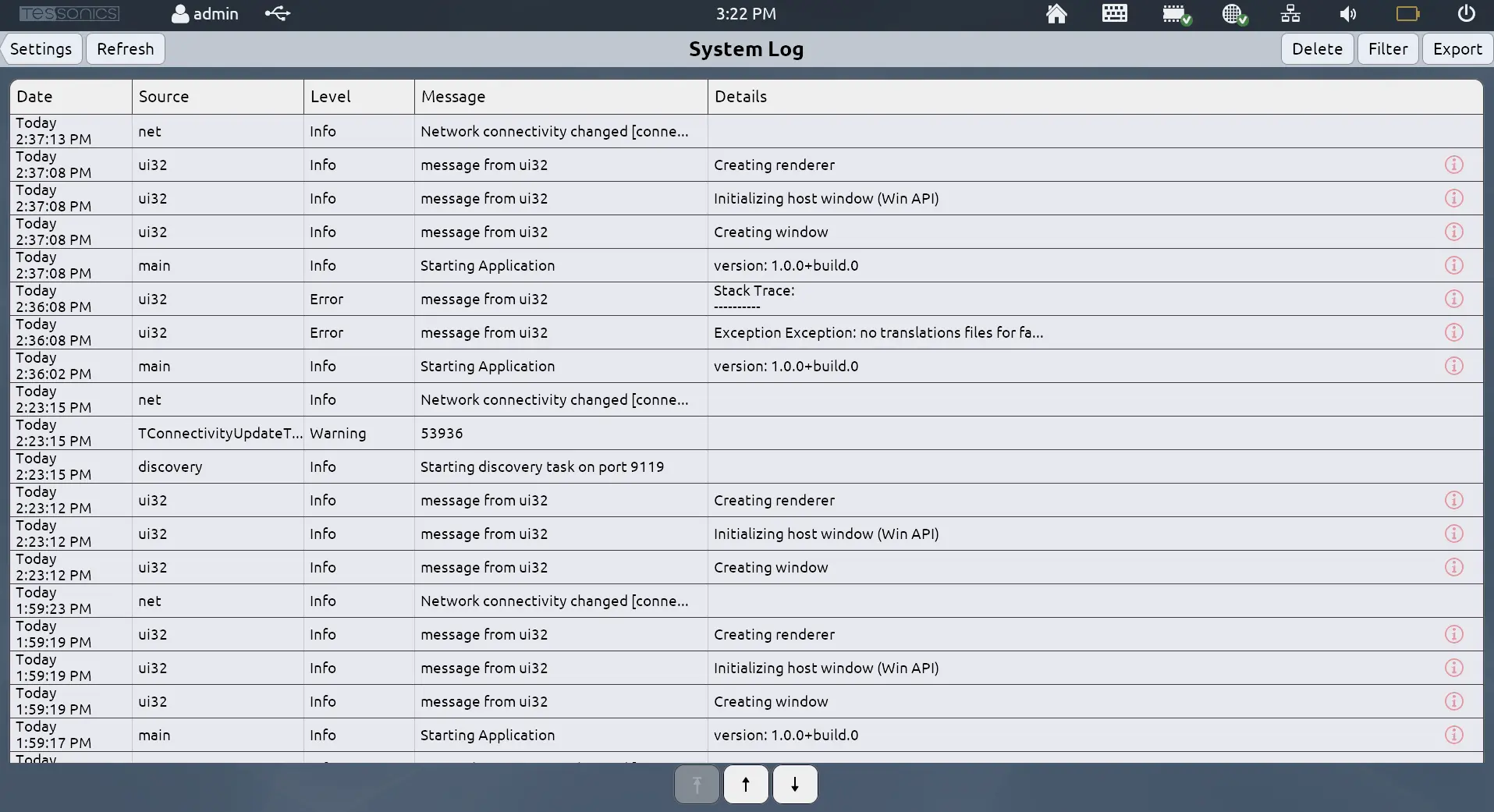Click the Details column header
The width and height of the screenshot is (1494, 812).
1095,97
